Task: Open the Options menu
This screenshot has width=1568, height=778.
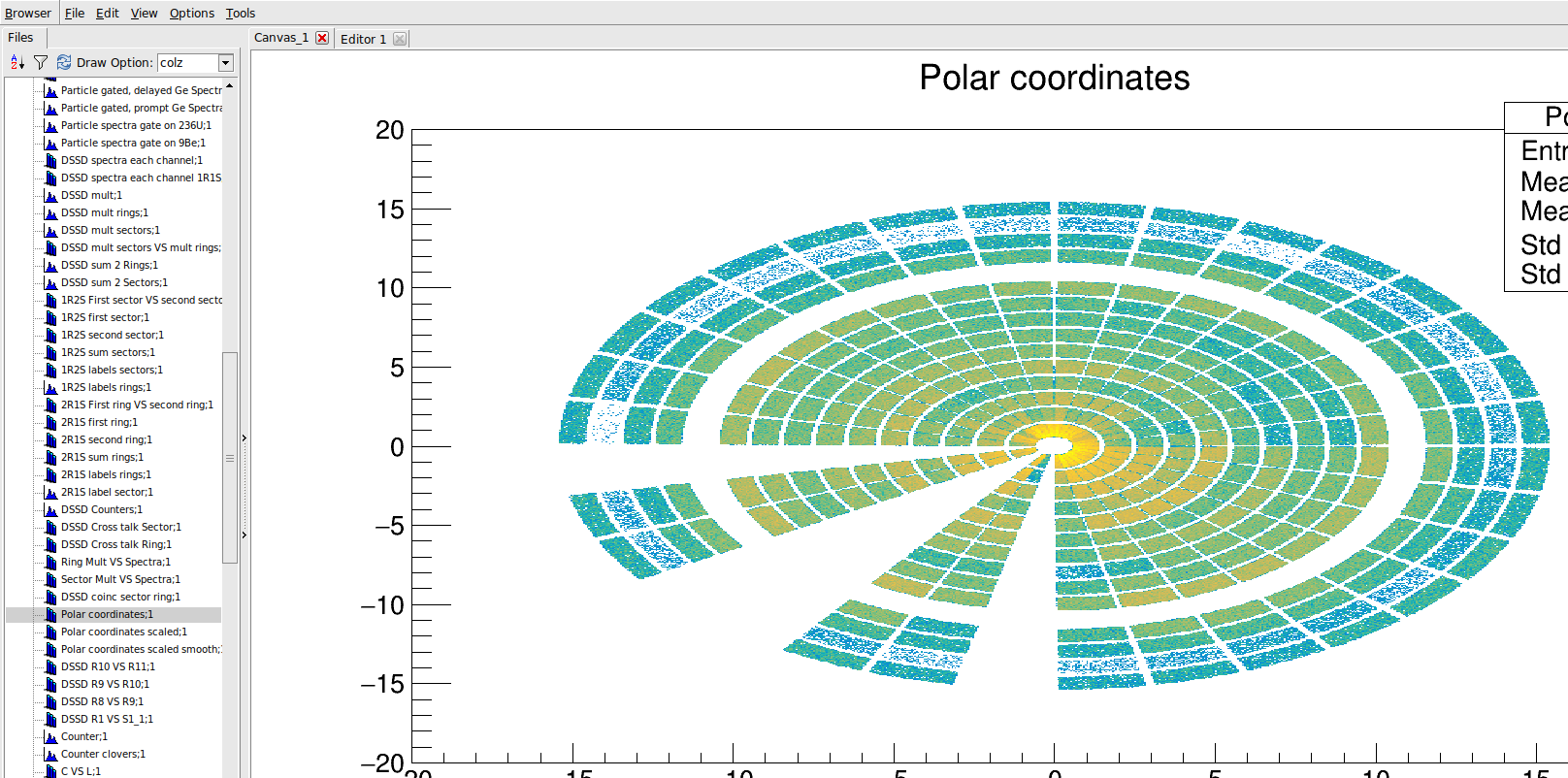Action: click(191, 13)
